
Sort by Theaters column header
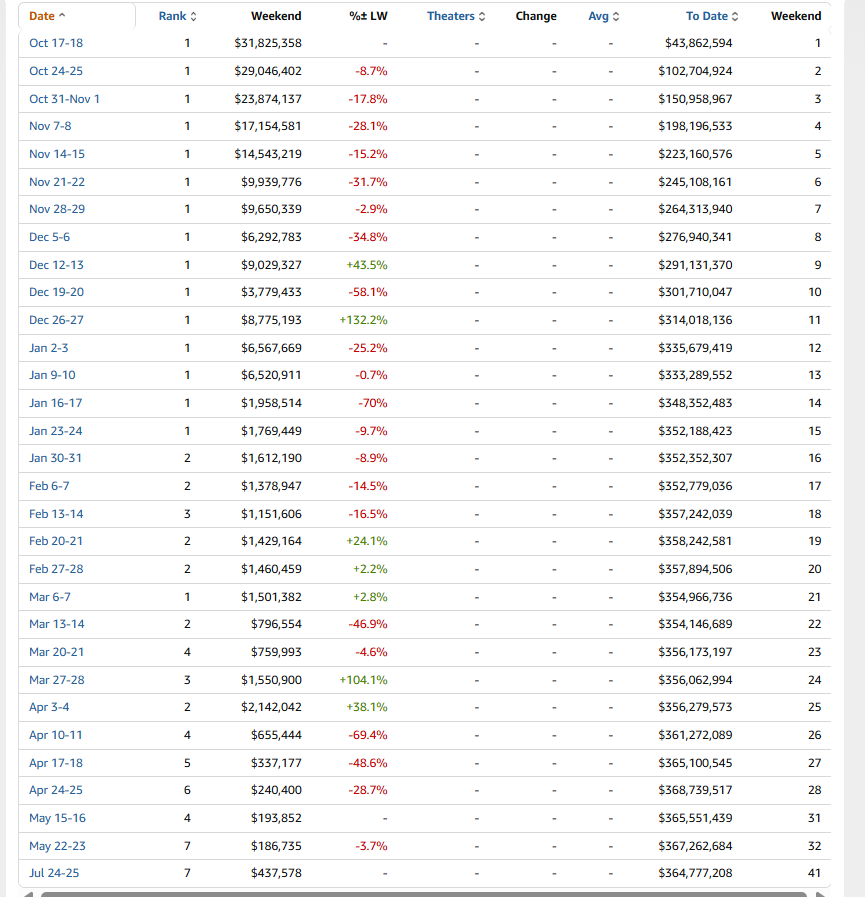click(451, 16)
